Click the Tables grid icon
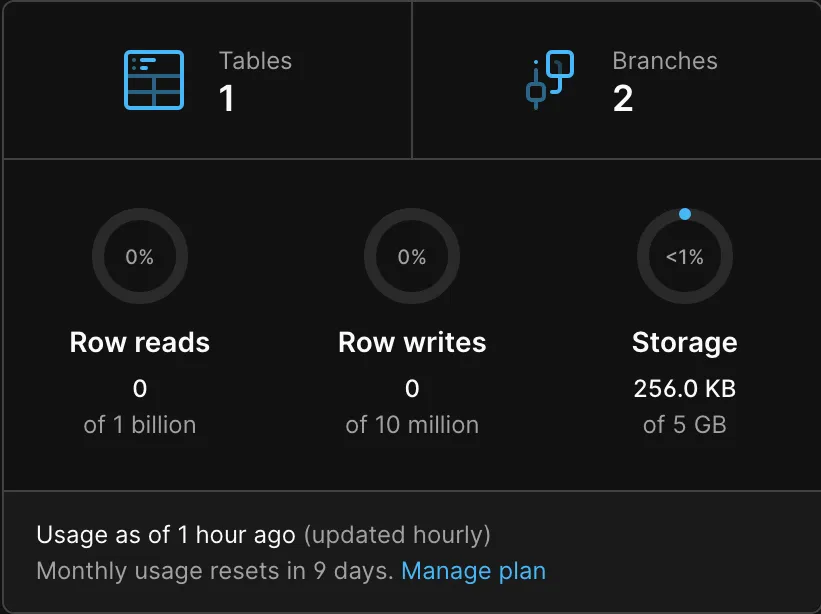The width and height of the screenshot is (821, 614). [x=154, y=80]
